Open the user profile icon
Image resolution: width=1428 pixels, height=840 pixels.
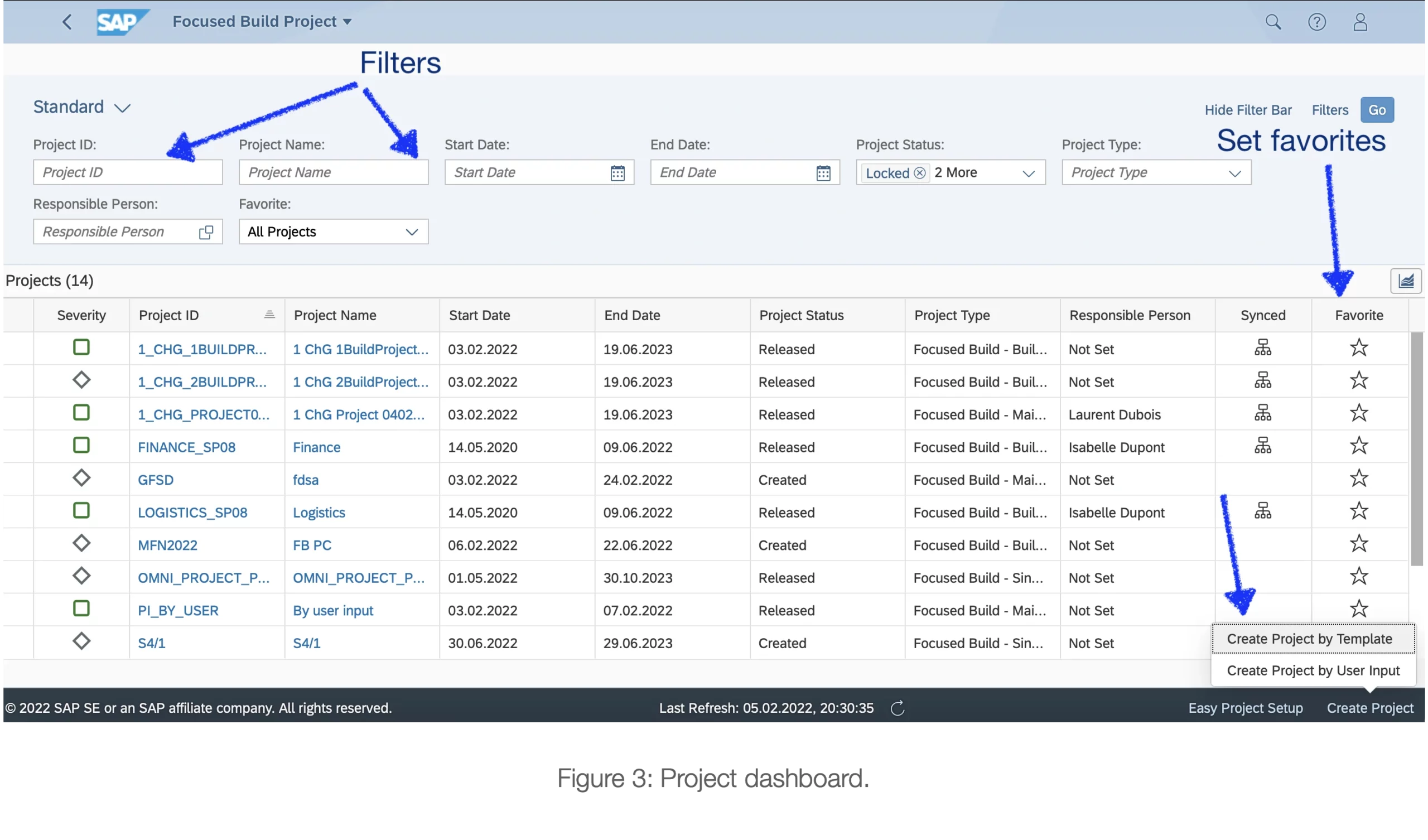tap(1360, 22)
